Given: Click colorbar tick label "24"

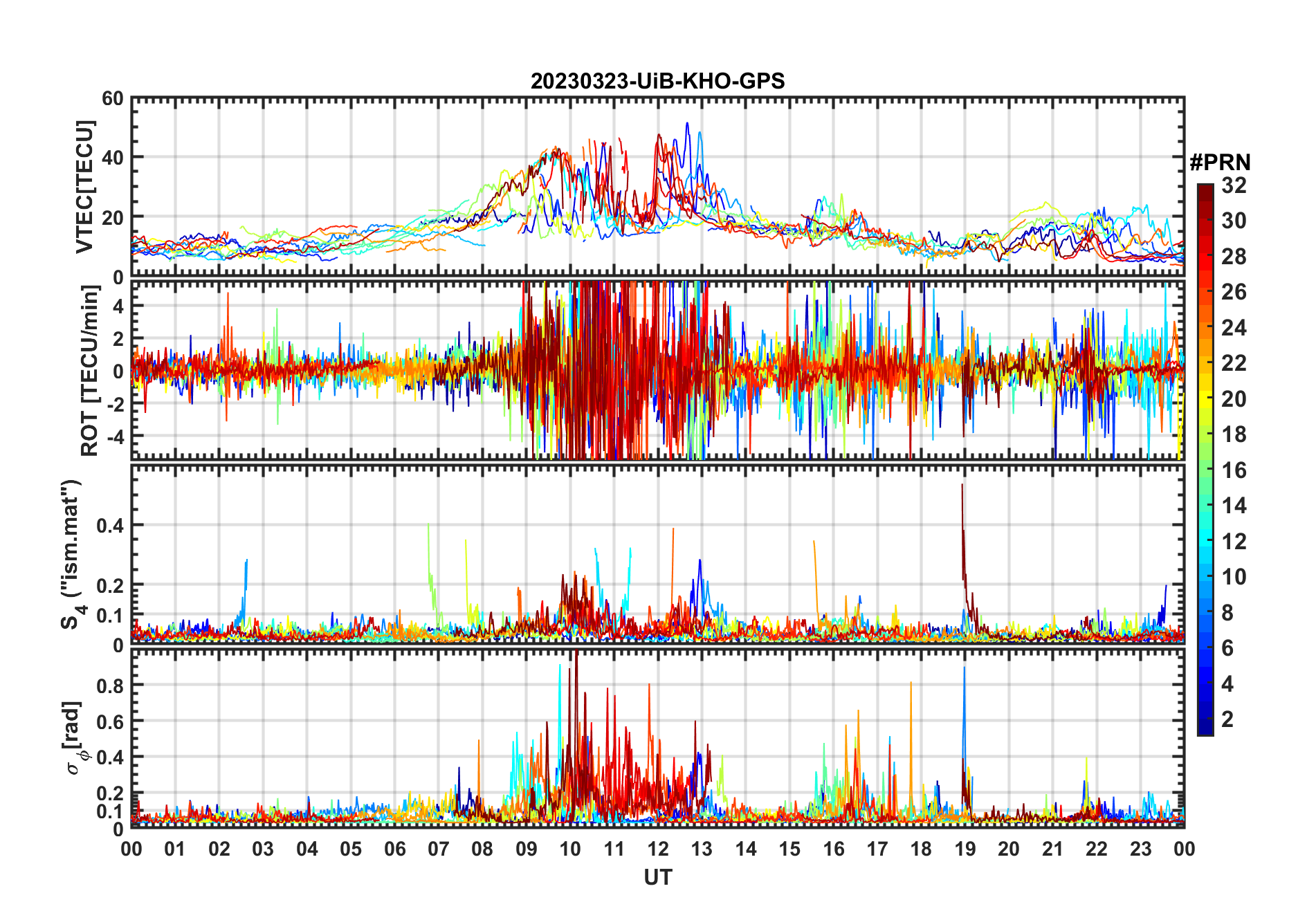Looking at the screenshot, I should (1234, 328).
